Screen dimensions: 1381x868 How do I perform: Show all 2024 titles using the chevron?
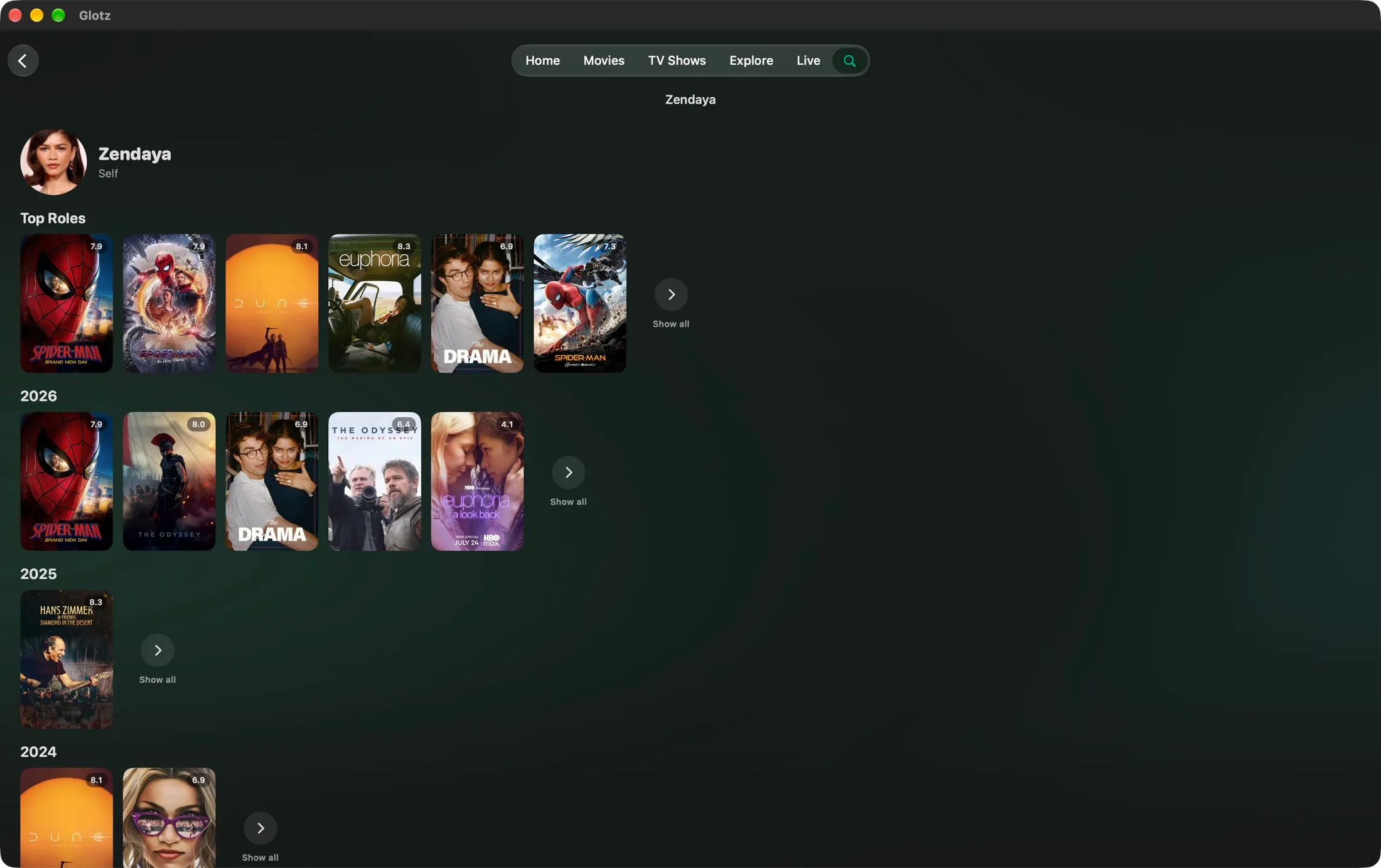tap(261, 828)
